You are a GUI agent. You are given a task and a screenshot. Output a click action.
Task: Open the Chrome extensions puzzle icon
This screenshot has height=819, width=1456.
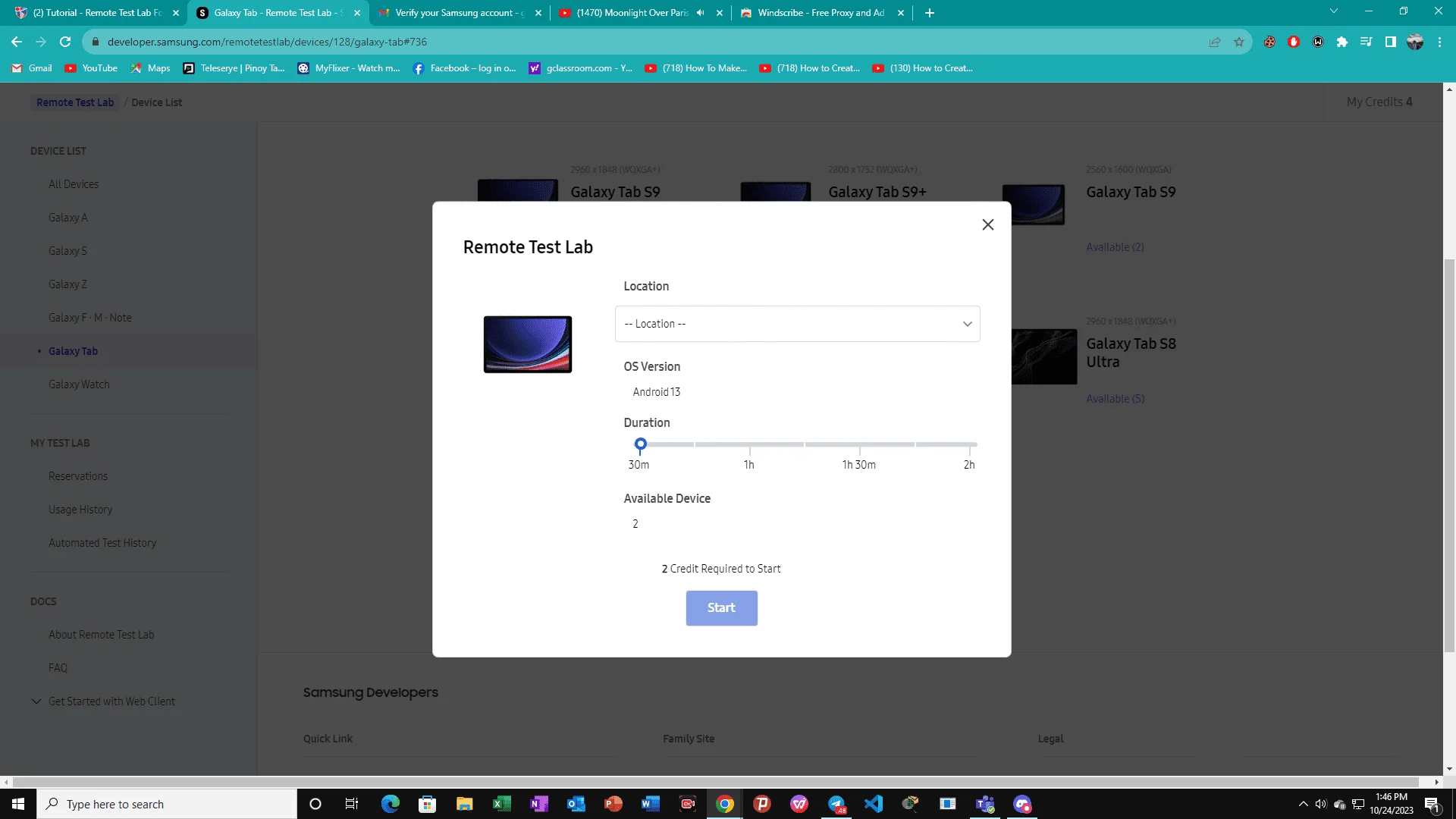click(1342, 42)
